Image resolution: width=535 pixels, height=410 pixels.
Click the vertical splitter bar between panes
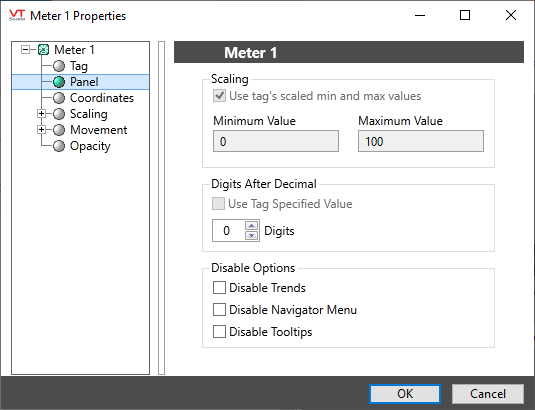161,208
